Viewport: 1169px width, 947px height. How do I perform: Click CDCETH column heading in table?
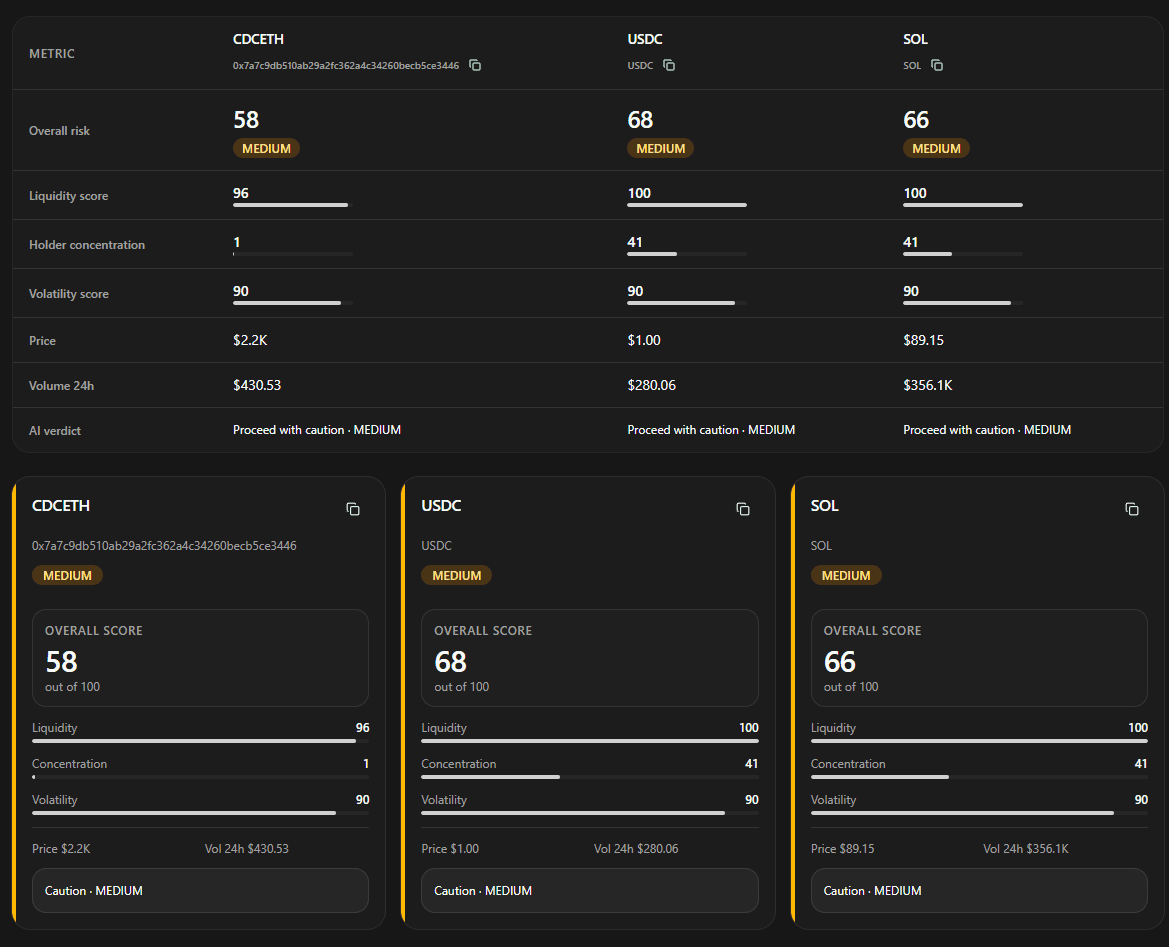(x=258, y=39)
